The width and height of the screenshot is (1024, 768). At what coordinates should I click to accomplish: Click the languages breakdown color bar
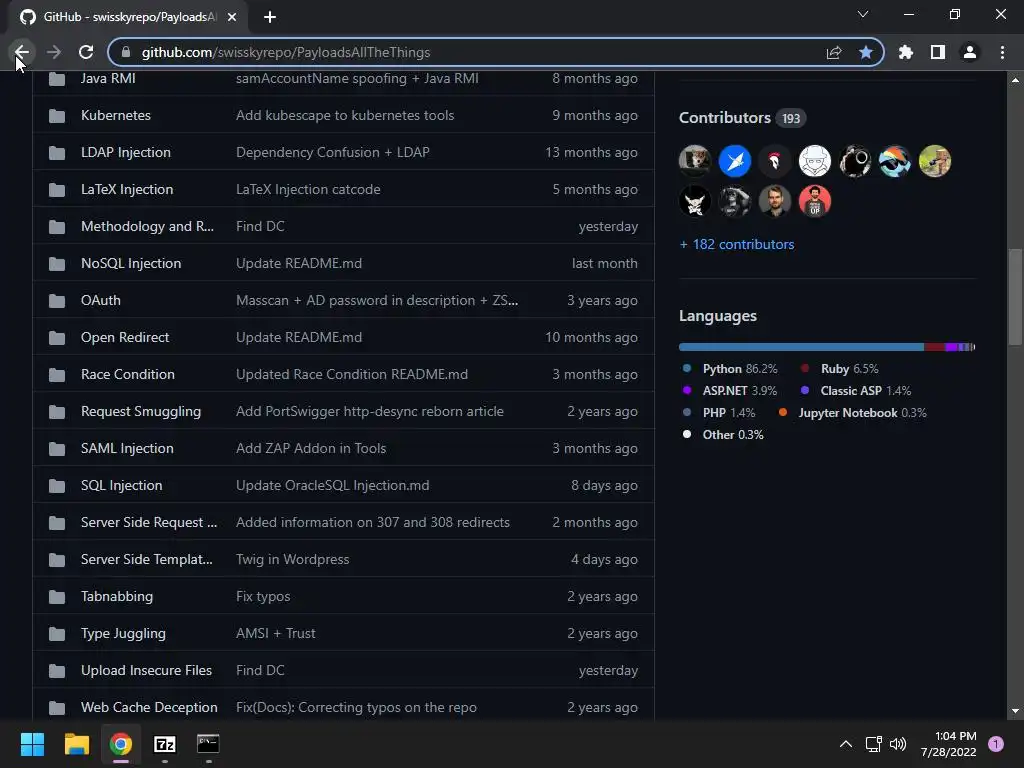click(827, 347)
